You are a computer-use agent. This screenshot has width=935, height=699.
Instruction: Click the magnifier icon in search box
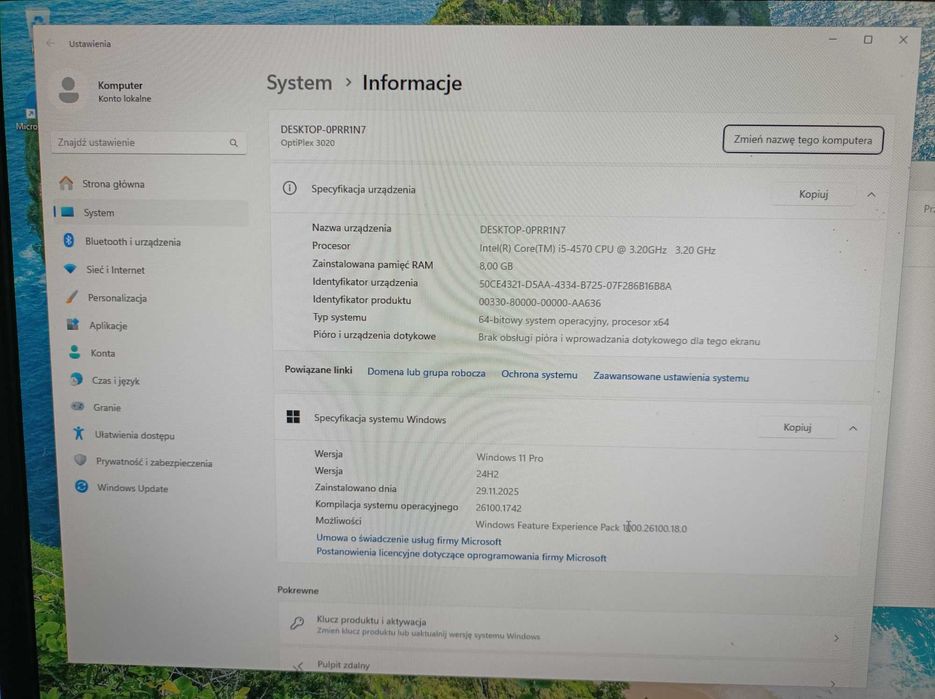tap(233, 143)
